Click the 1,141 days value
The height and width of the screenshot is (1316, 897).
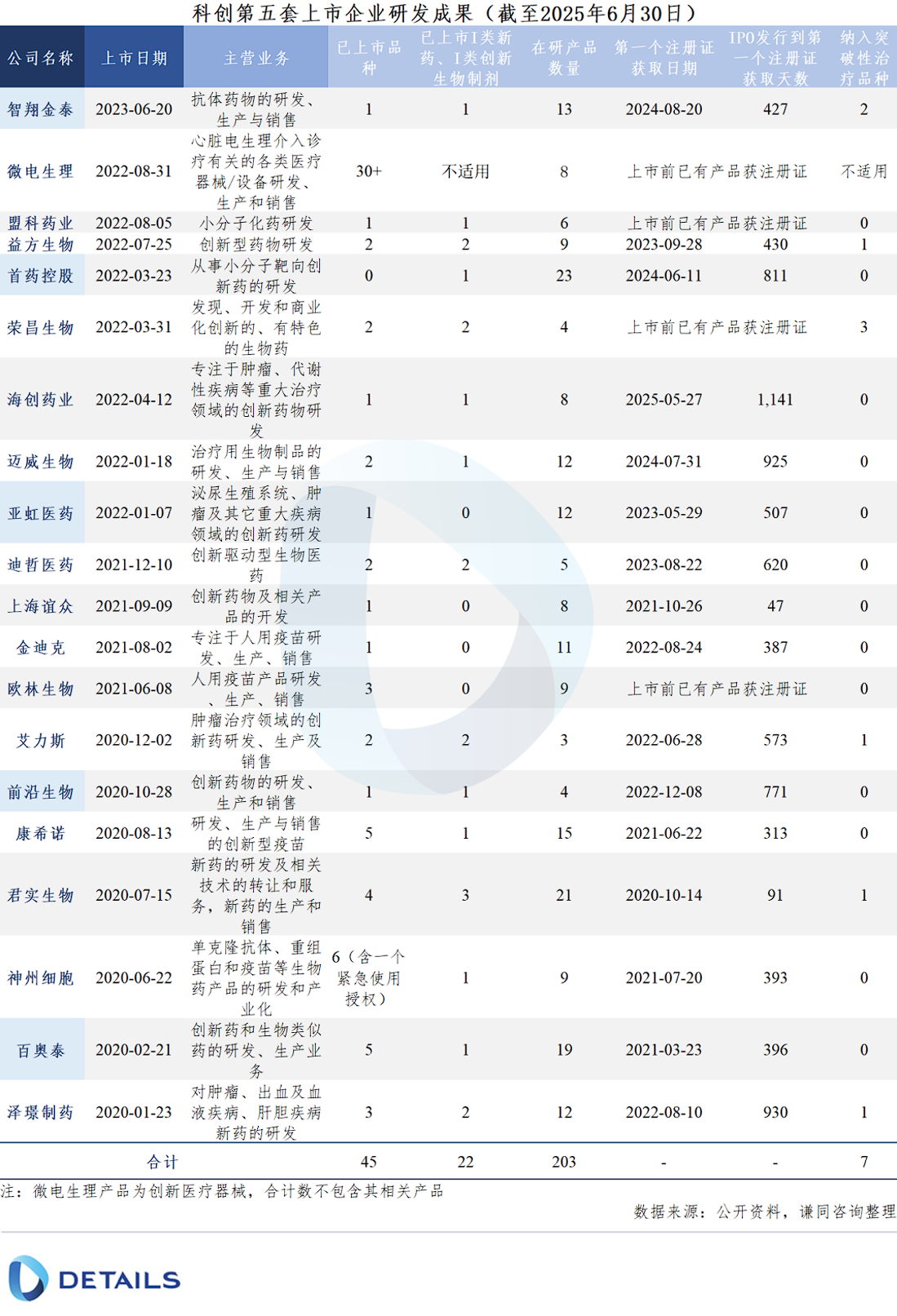pos(775,400)
